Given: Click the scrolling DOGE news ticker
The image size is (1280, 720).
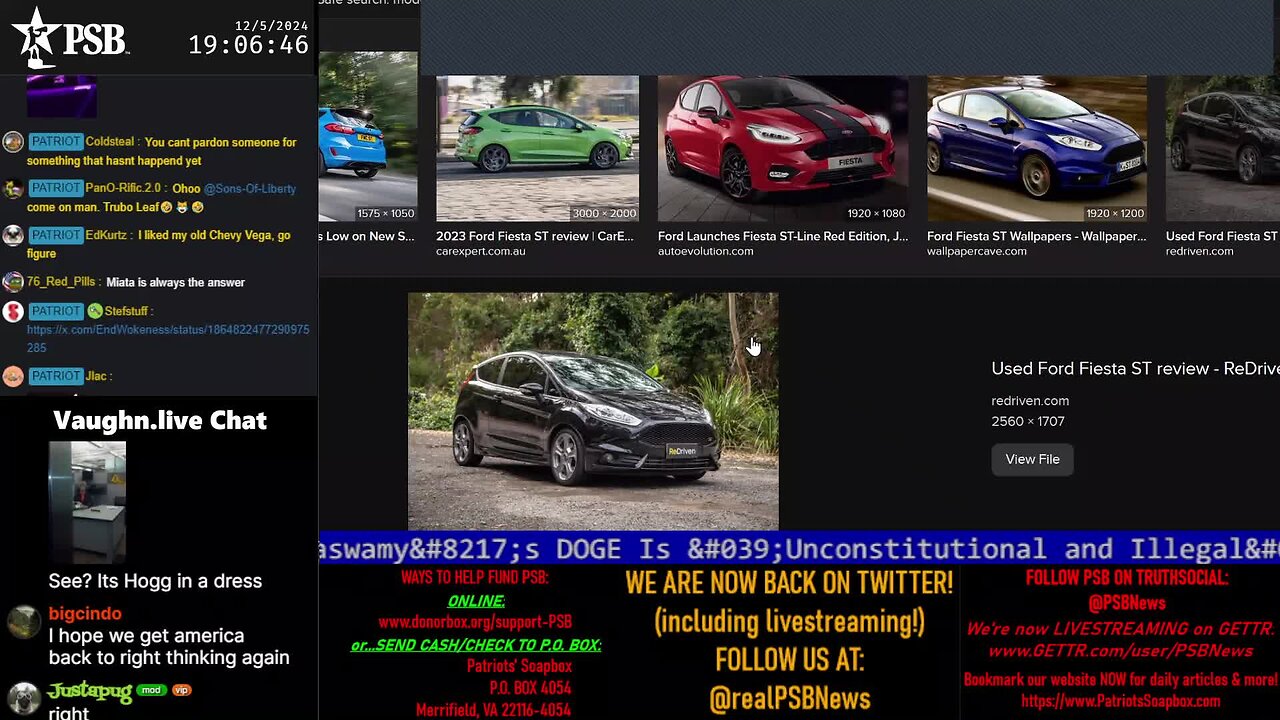Looking at the screenshot, I should tap(799, 548).
